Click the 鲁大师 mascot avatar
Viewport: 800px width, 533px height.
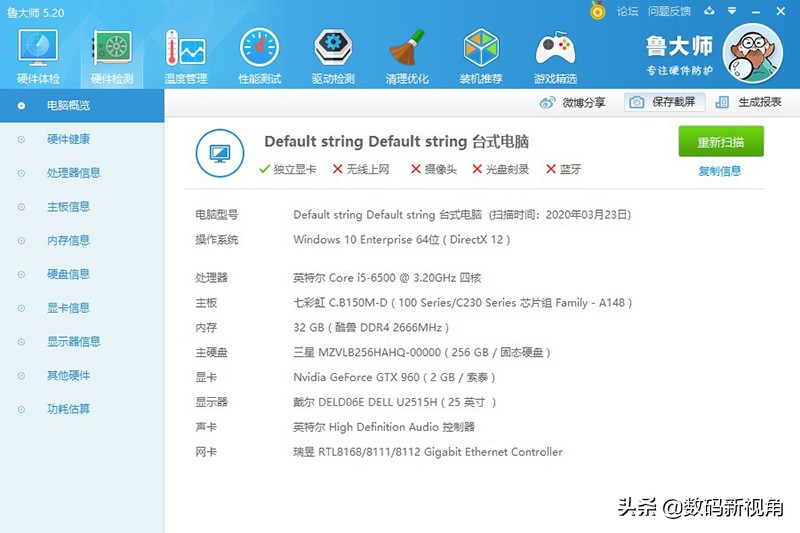pos(753,54)
